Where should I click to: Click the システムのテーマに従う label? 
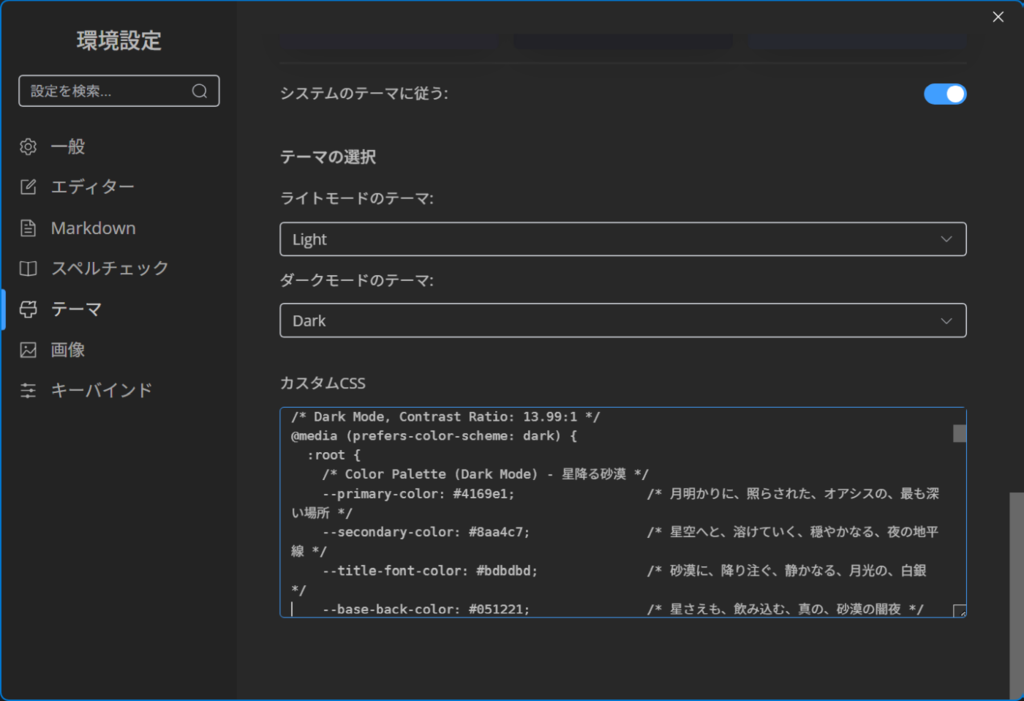[364, 93]
